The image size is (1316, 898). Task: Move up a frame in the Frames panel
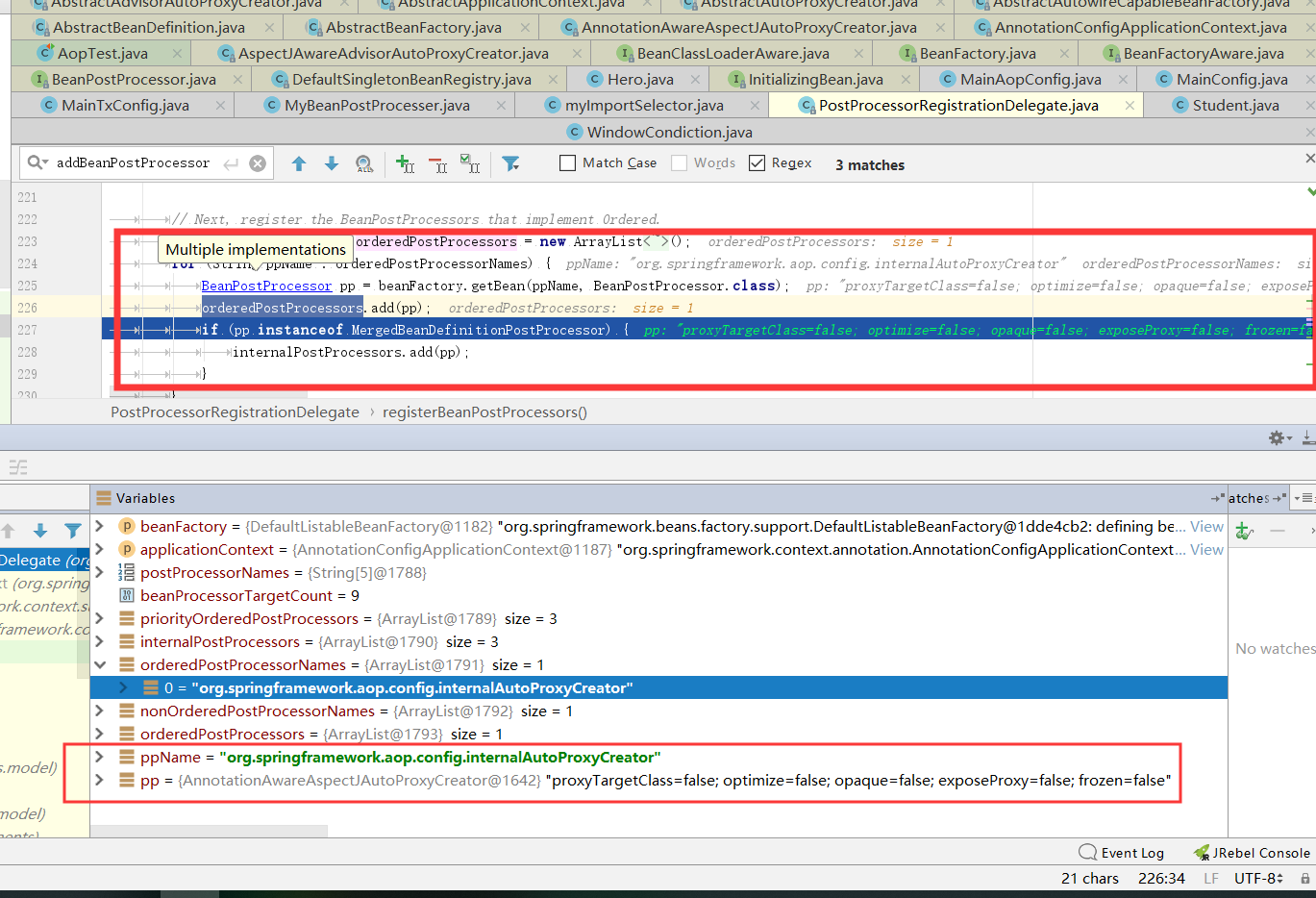8,531
